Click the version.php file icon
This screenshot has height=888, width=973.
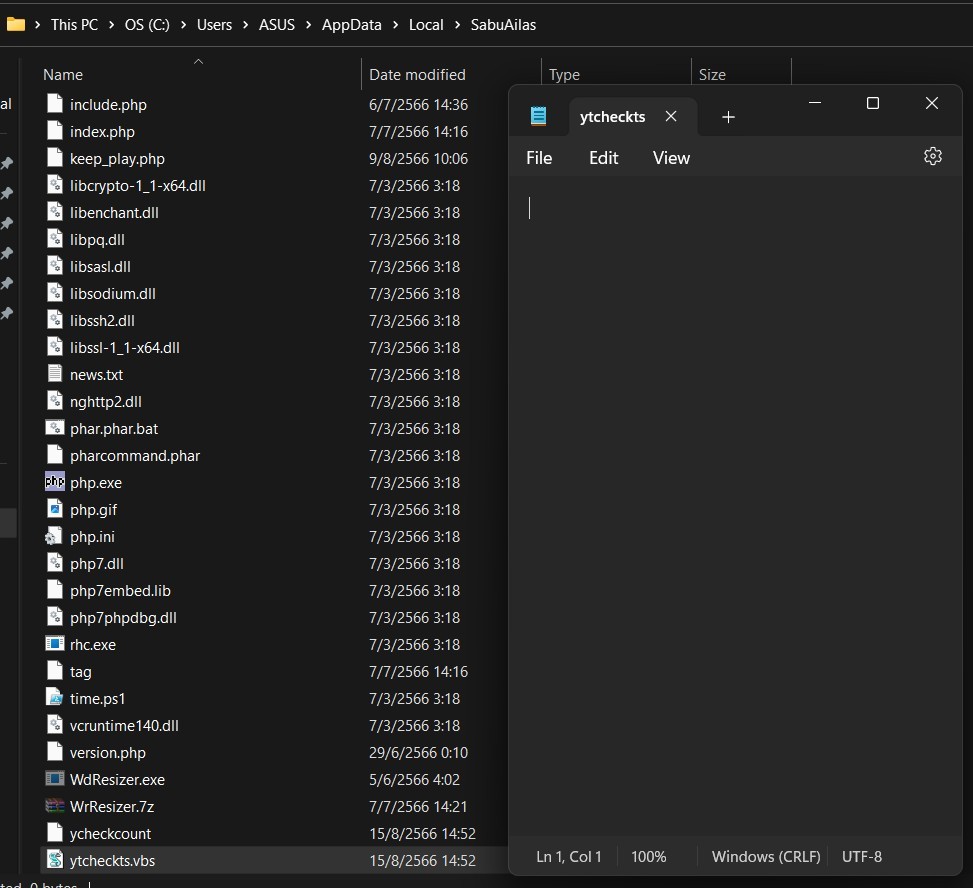[55, 751]
